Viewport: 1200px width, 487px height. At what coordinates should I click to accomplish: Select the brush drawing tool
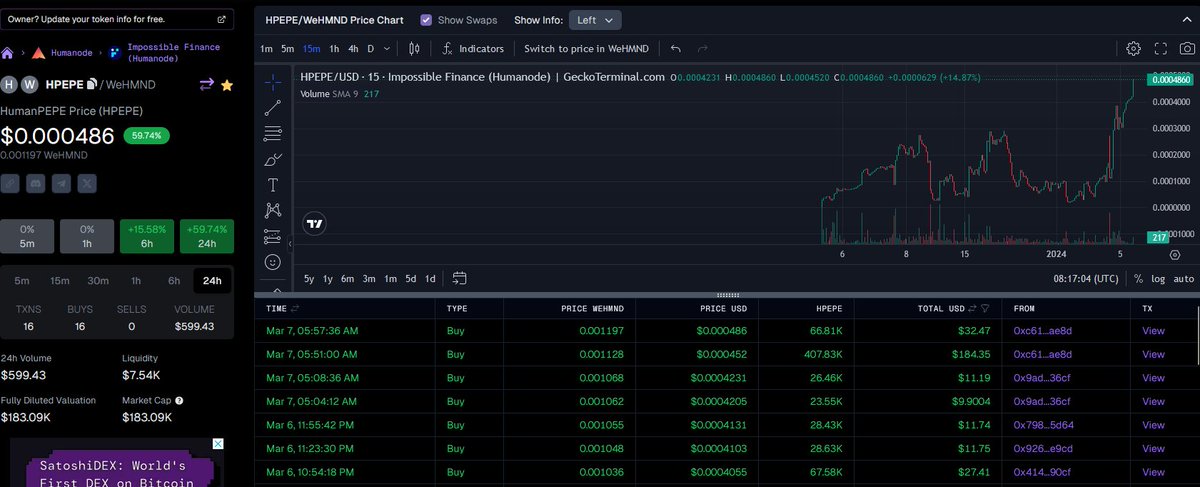point(272,160)
